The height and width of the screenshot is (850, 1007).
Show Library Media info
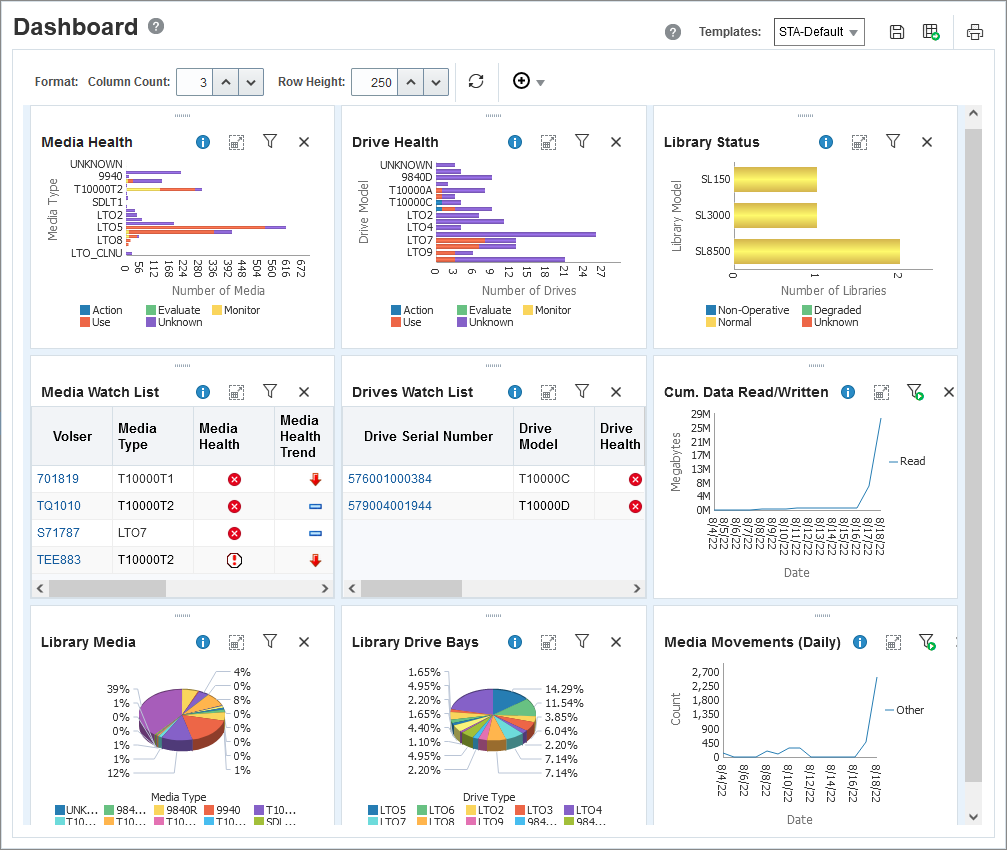203,642
